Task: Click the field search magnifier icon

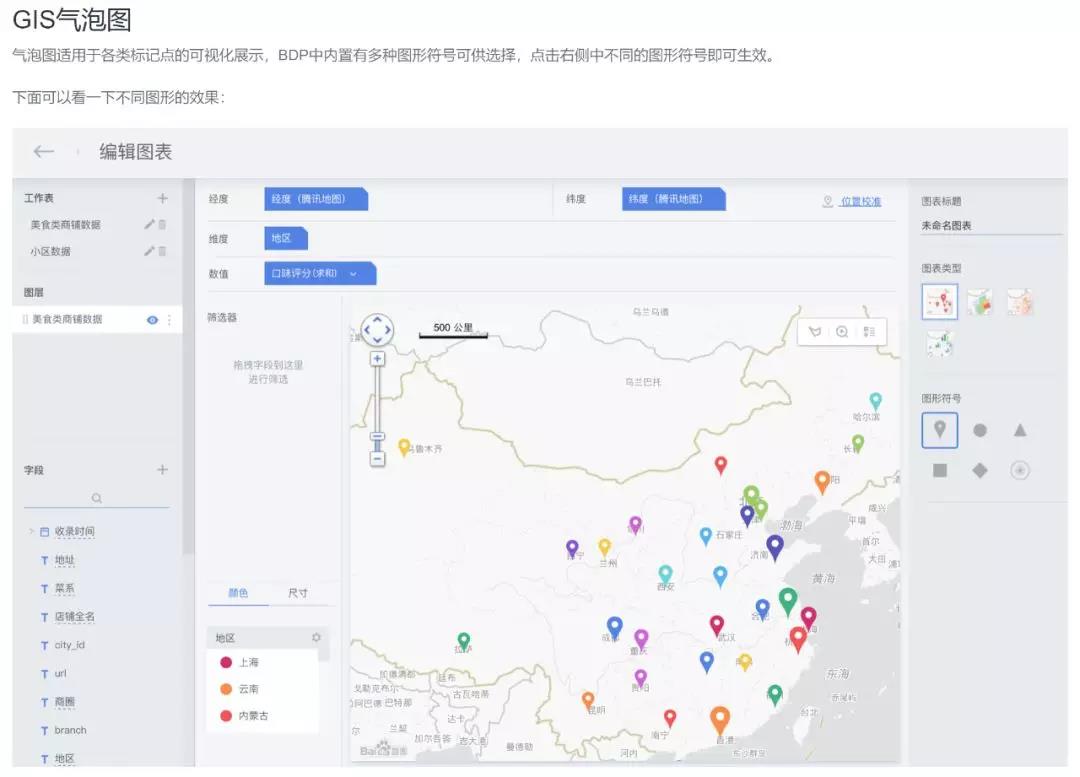Action: tap(96, 498)
